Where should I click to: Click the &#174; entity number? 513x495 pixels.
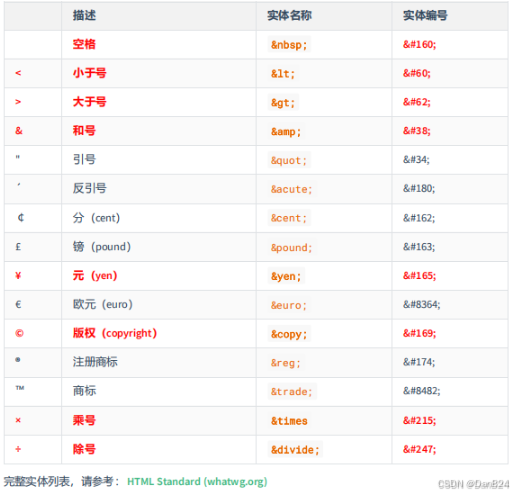tap(419, 362)
